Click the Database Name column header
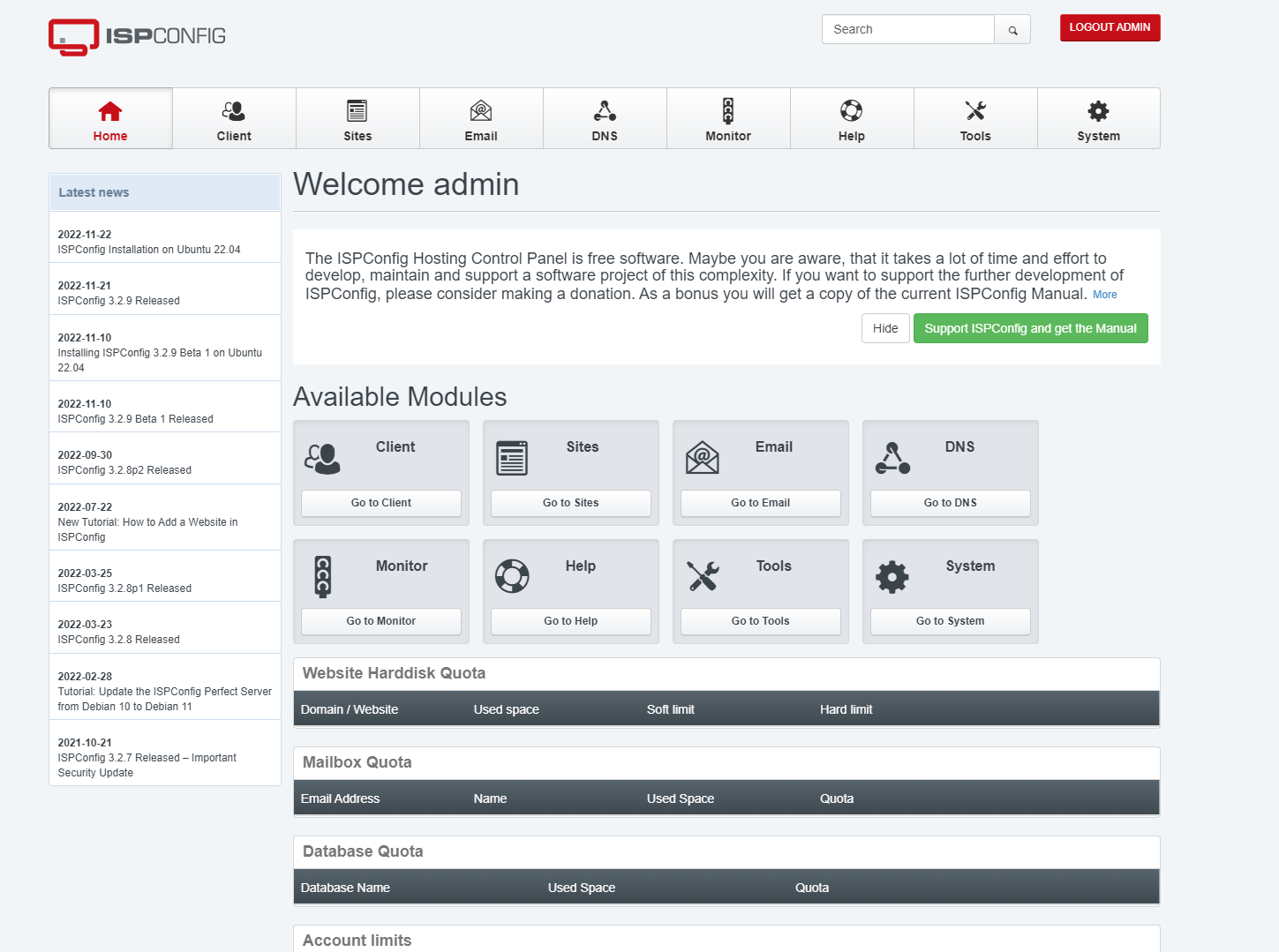Image resolution: width=1279 pixels, height=952 pixels. 345,888
